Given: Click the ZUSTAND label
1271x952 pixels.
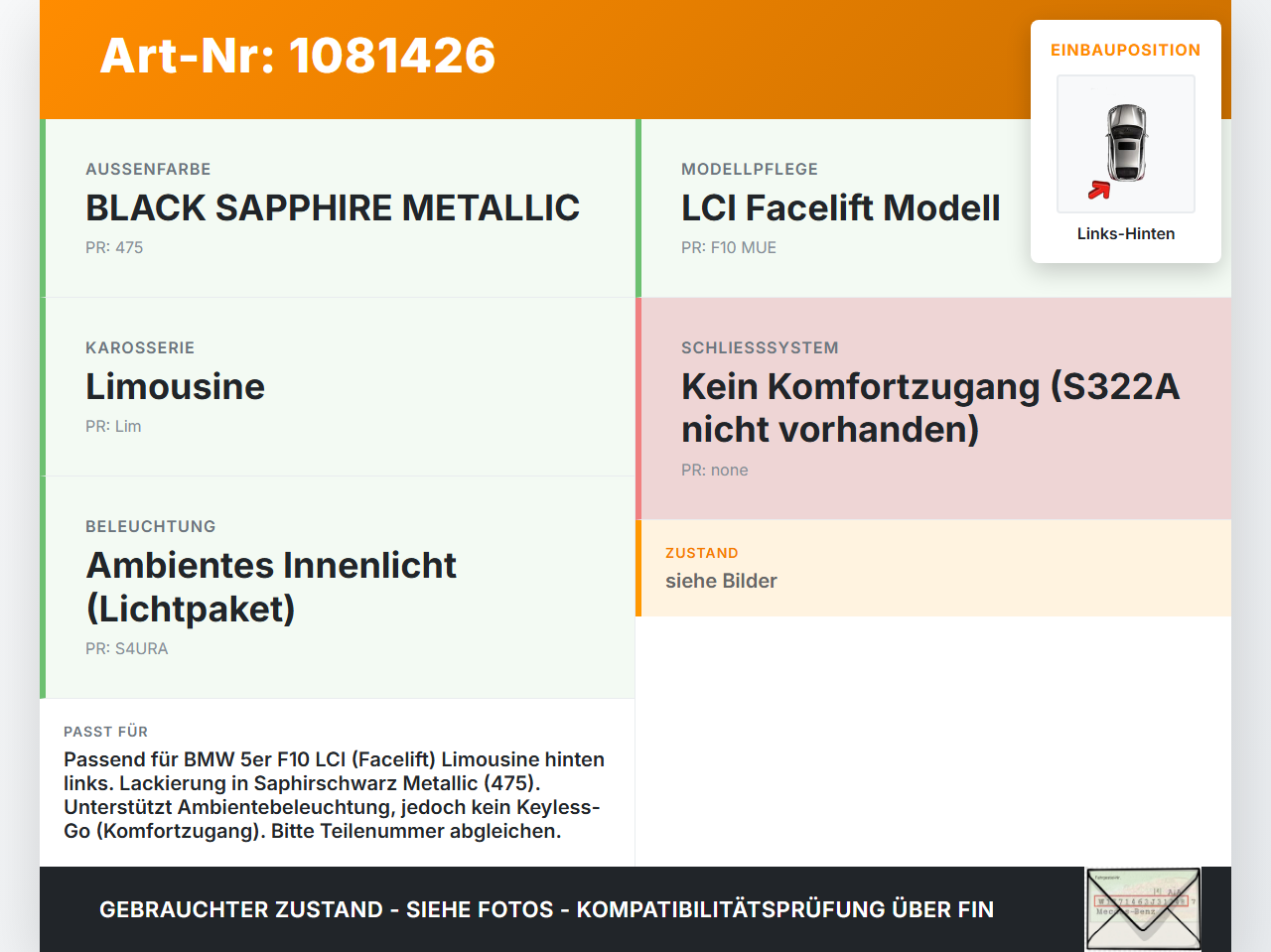Looking at the screenshot, I should [702, 553].
